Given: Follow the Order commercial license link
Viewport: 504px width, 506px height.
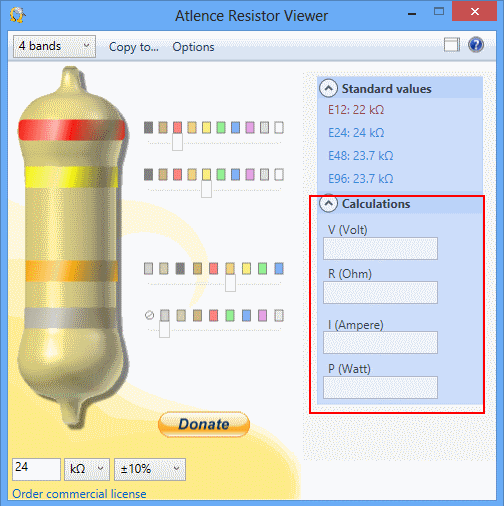Looking at the screenshot, I should click(79, 494).
